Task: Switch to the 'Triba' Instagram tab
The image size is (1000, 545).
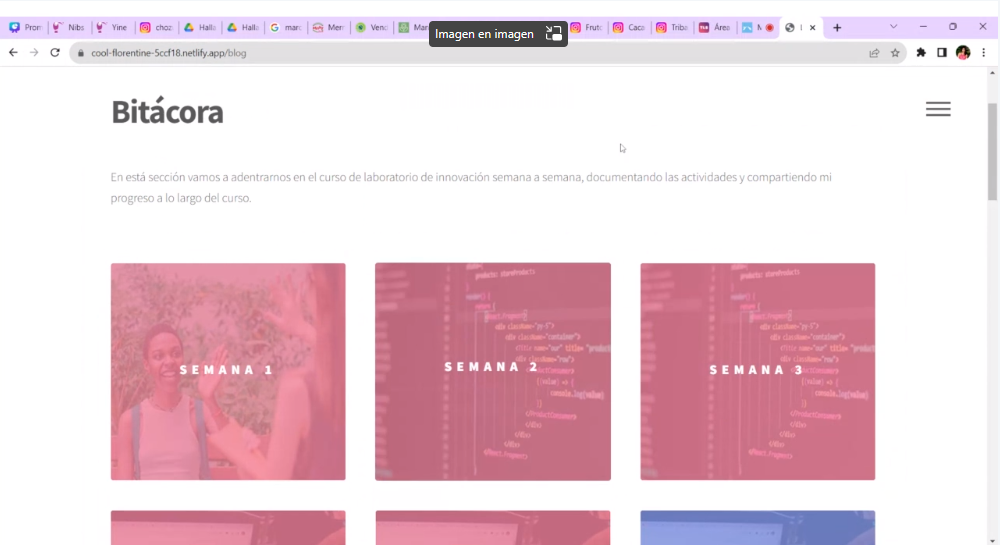Action: [673, 27]
